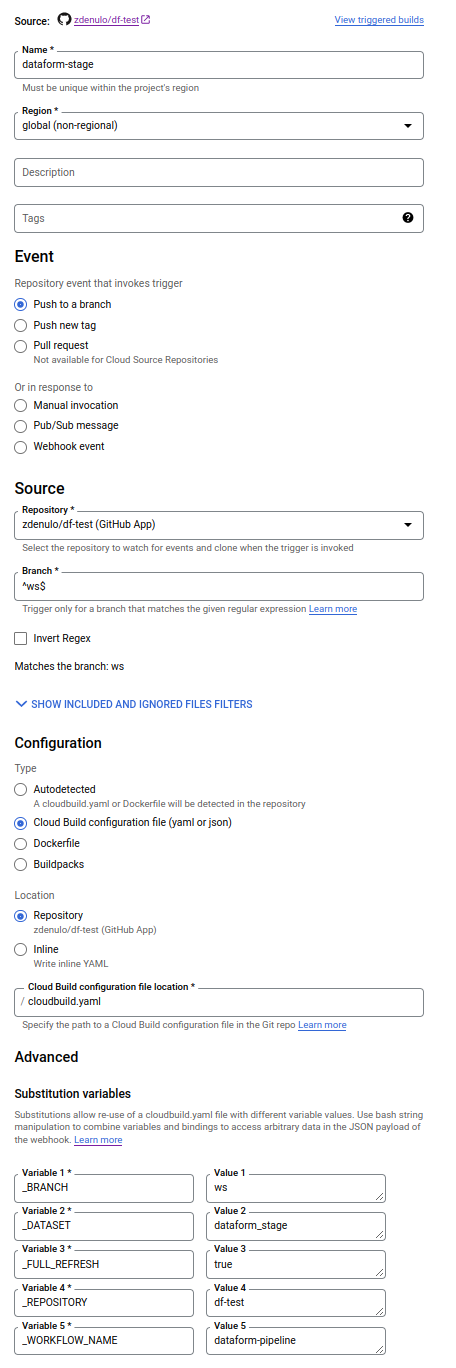The width and height of the screenshot is (456, 1368).
Task: Open the external link icon next to zdenulo/df-test
Action: (146, 20)
